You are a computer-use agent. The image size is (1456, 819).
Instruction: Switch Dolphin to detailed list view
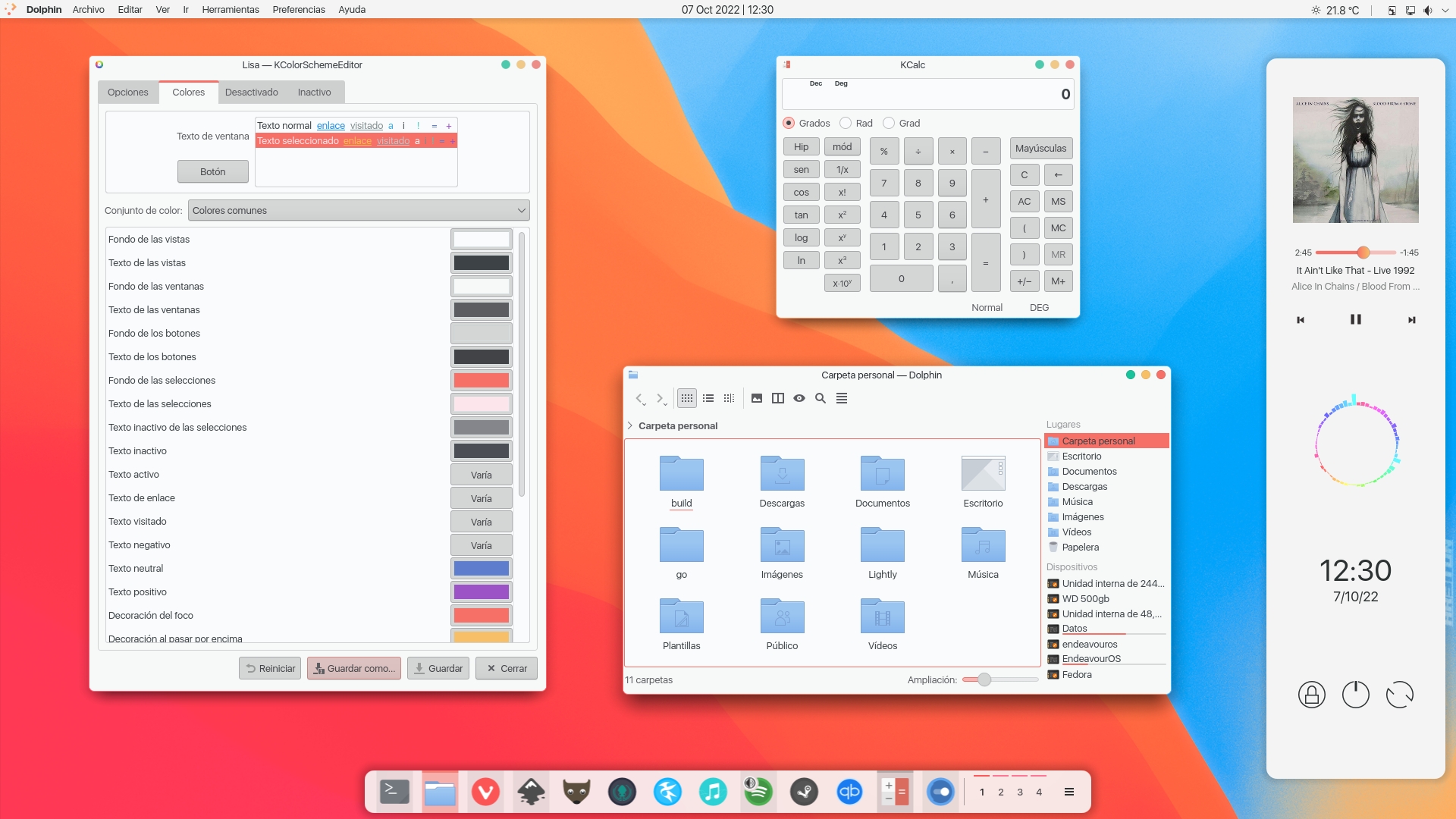click(708, 398)
